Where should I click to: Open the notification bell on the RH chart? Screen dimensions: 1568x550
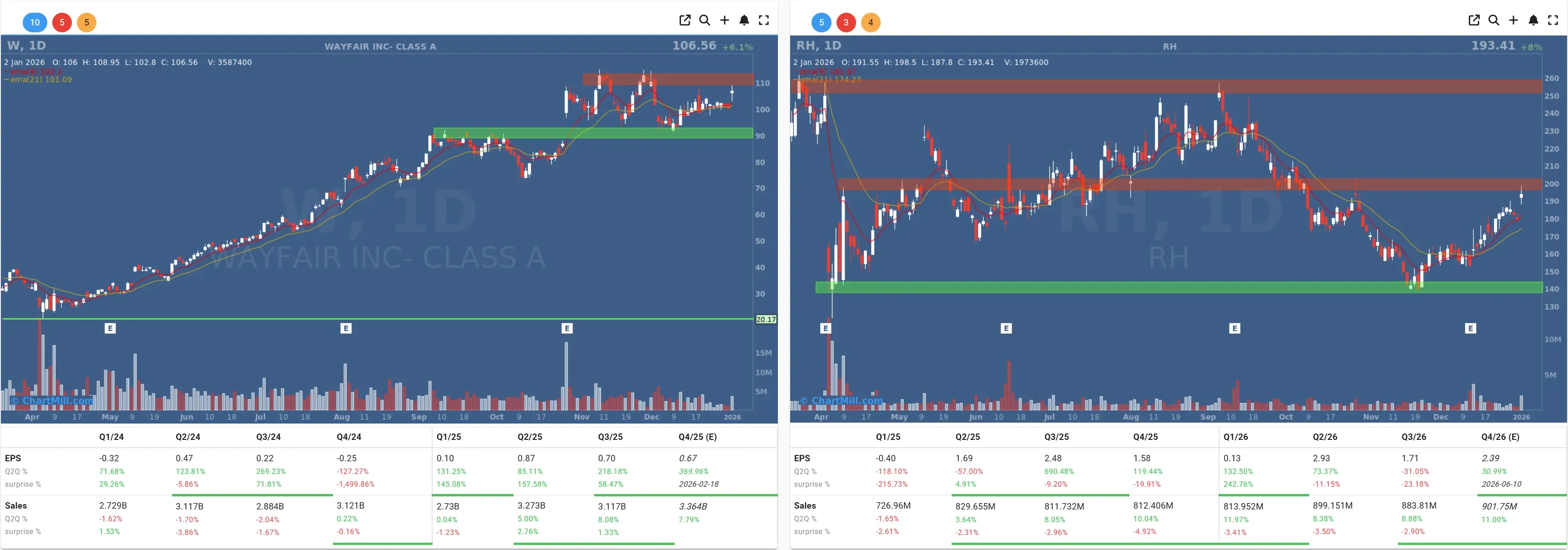[x=1533, y=20]
